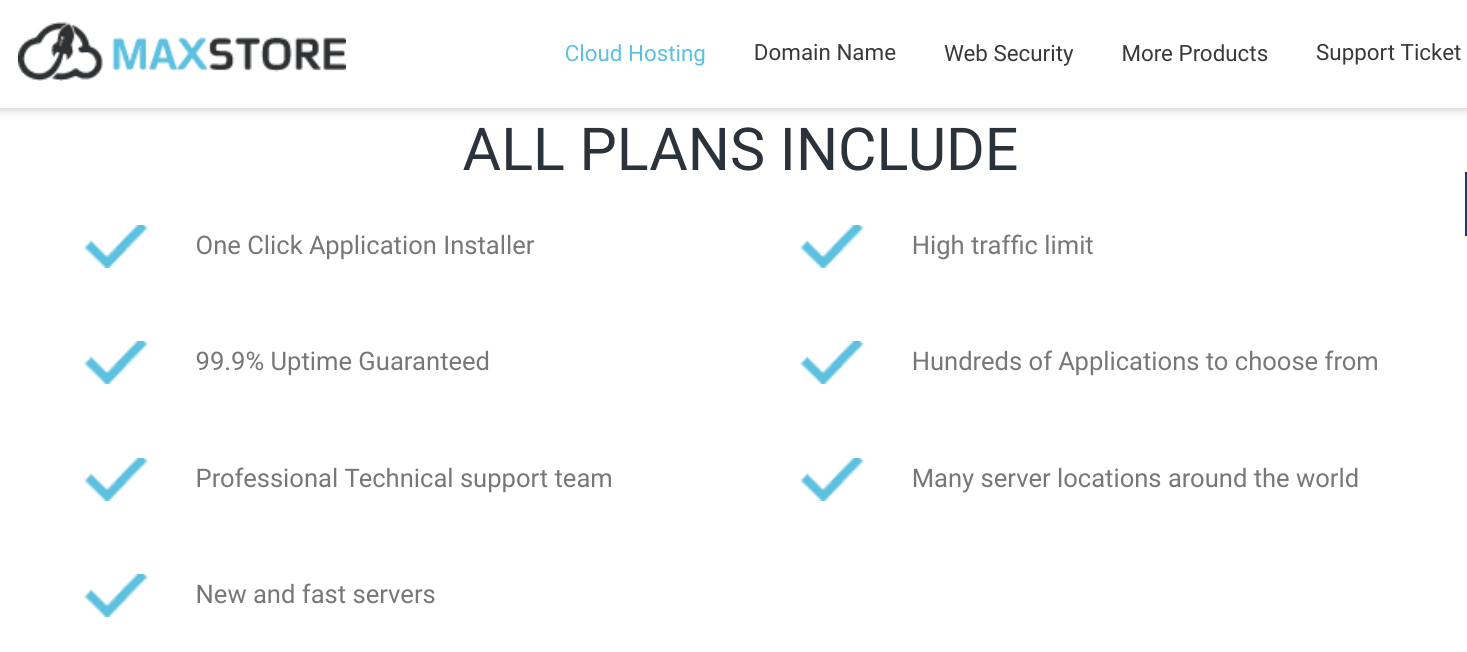Click the checkmark beside Professional Technical support team

tap(116, 479)
